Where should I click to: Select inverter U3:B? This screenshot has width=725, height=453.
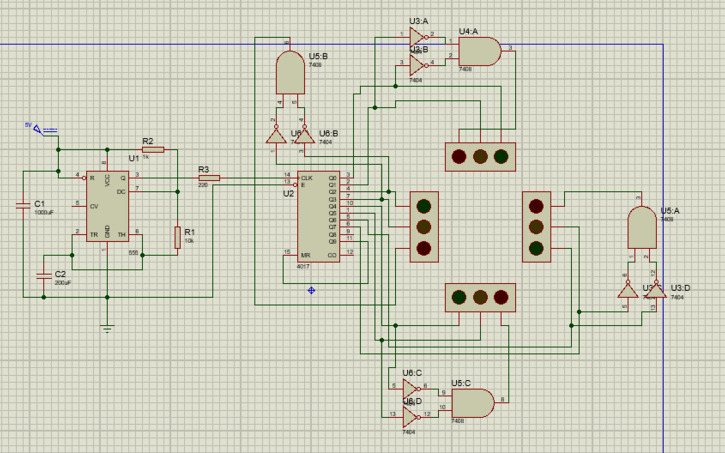tap(418, 66)
